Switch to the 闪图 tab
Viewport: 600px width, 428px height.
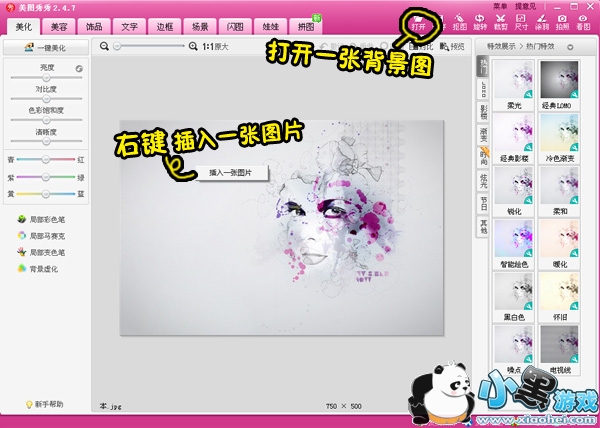click(x=235, y=26)
